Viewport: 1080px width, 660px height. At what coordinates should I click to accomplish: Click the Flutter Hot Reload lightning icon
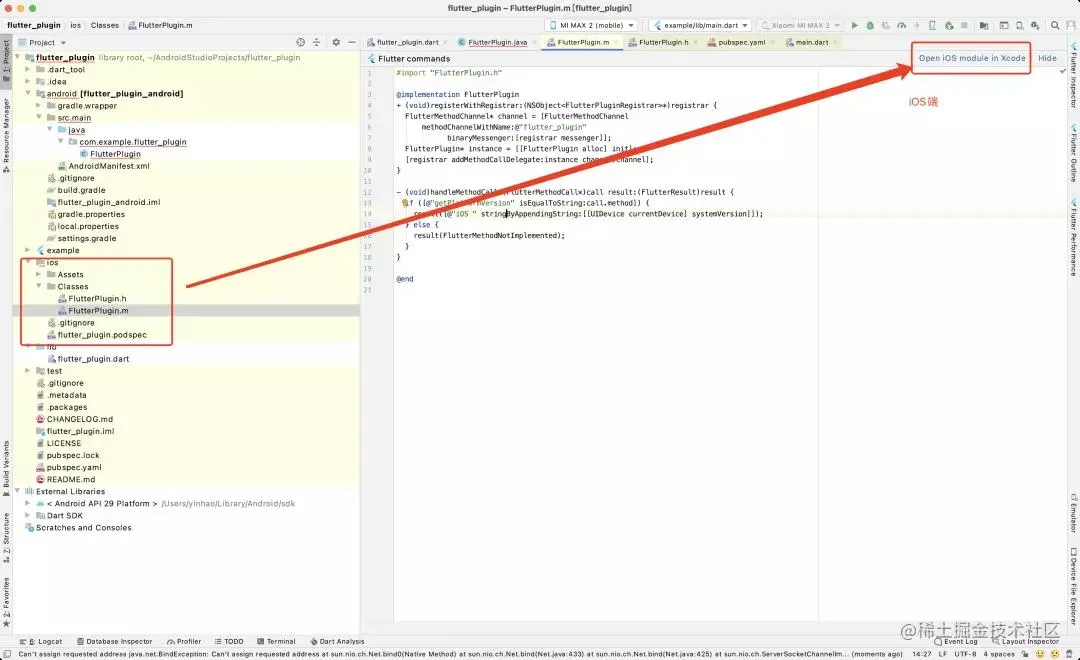coord(917,25)
